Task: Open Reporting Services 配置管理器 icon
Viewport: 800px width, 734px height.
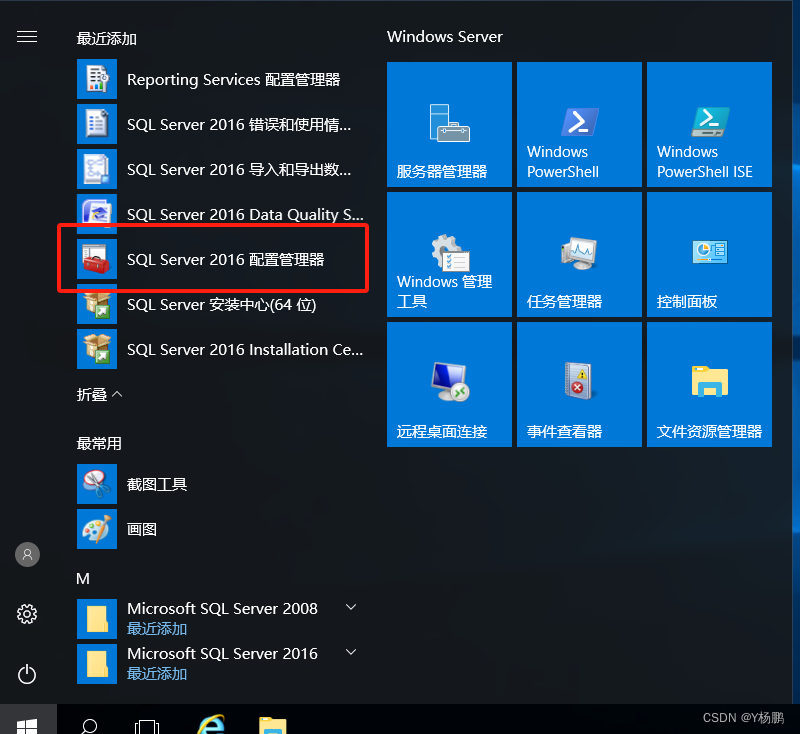Action: tap(97, 79)
